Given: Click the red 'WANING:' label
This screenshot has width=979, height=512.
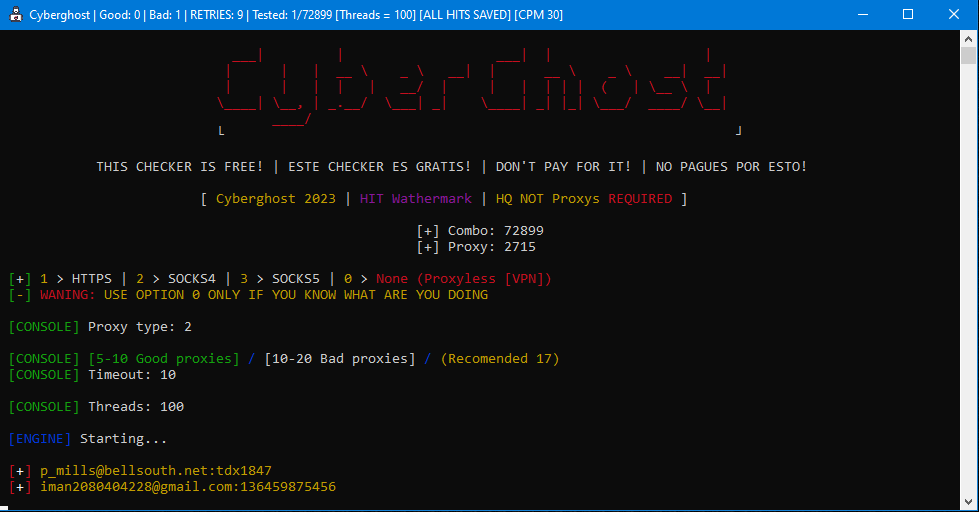Looking at the screenshot, I should click(x=67, y=295).
